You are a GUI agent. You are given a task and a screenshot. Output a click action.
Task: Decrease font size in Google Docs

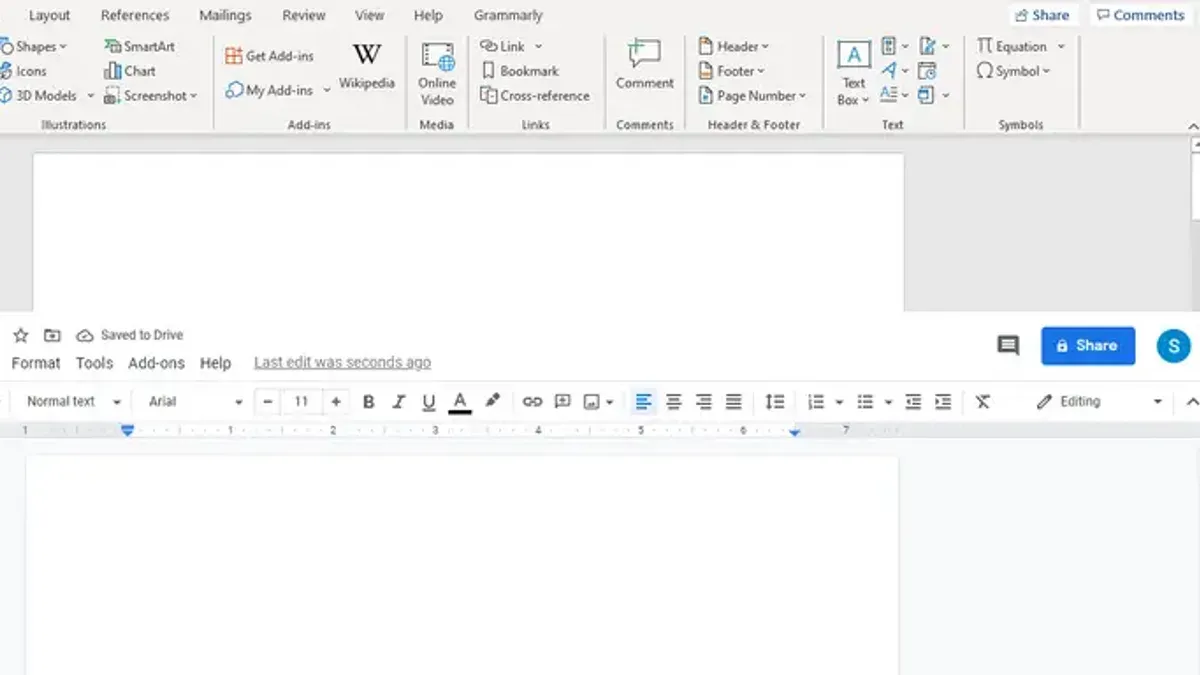pos(268,401)
